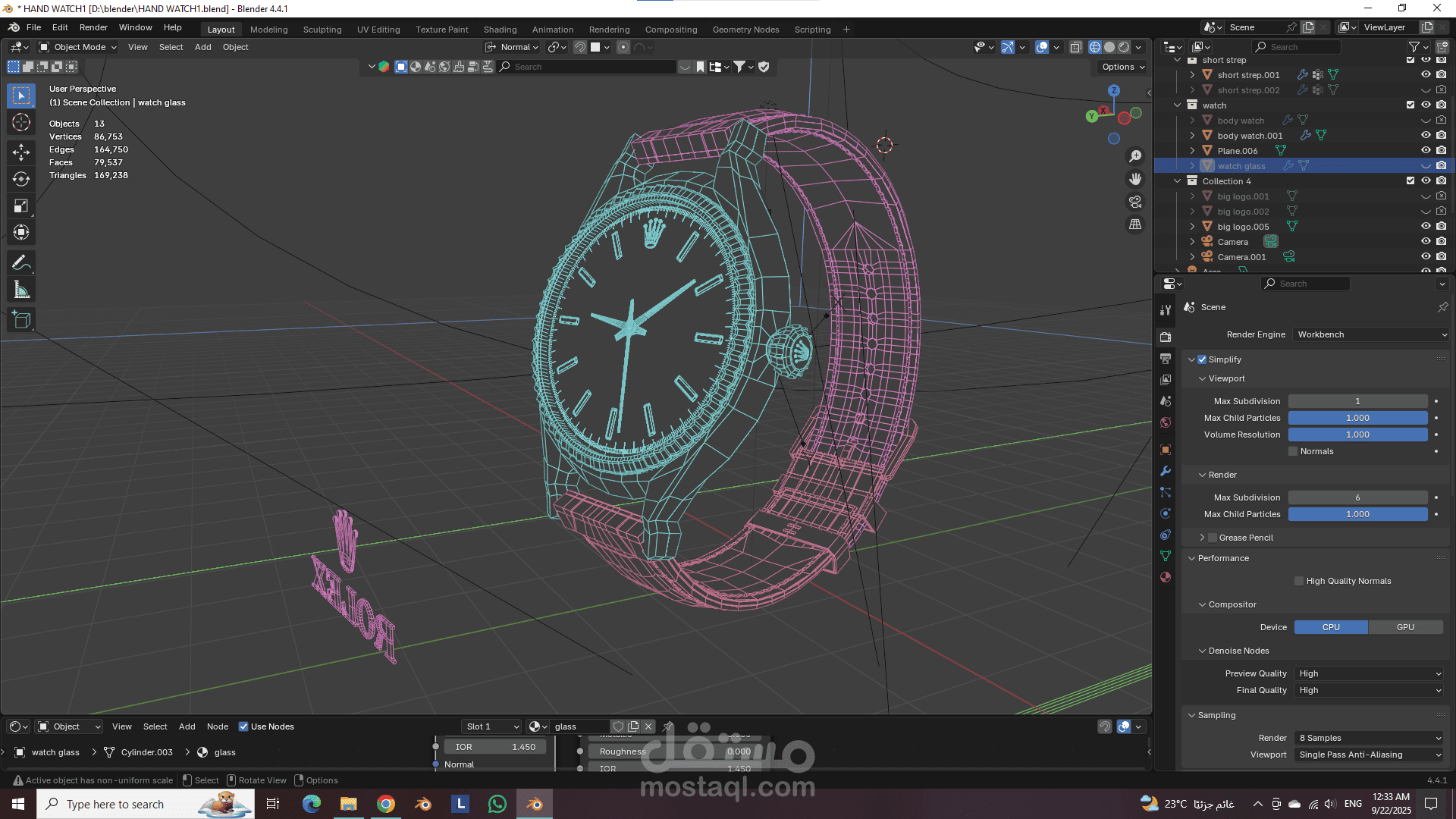Uncheck the Simplify checkbox

(x=1202, y=359)
